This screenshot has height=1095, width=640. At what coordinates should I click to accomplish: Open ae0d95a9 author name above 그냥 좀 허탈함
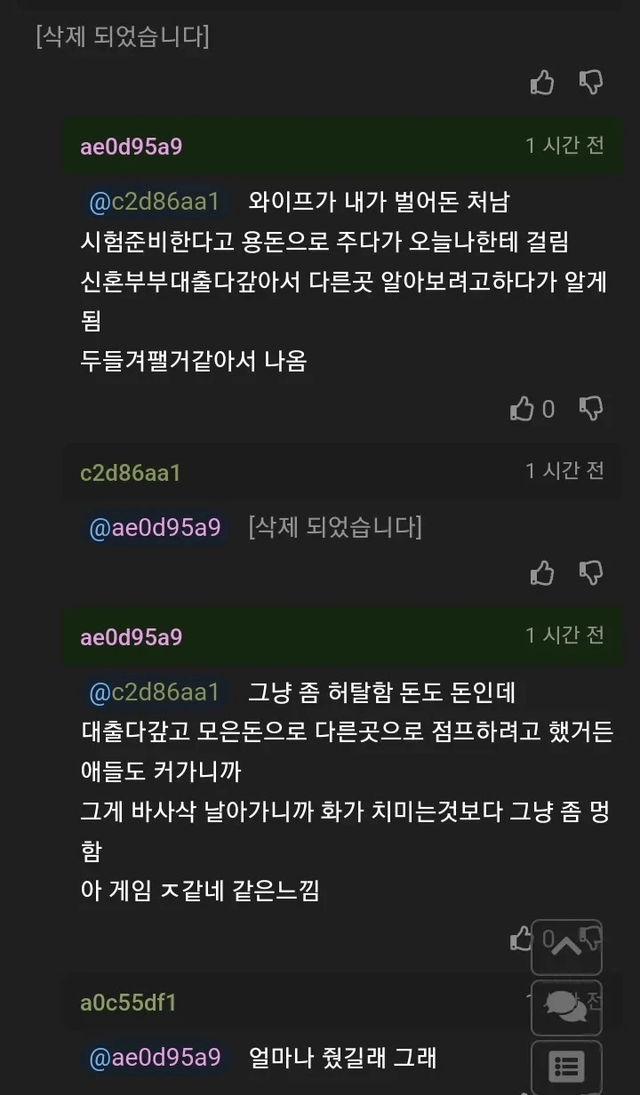point(131,637)
